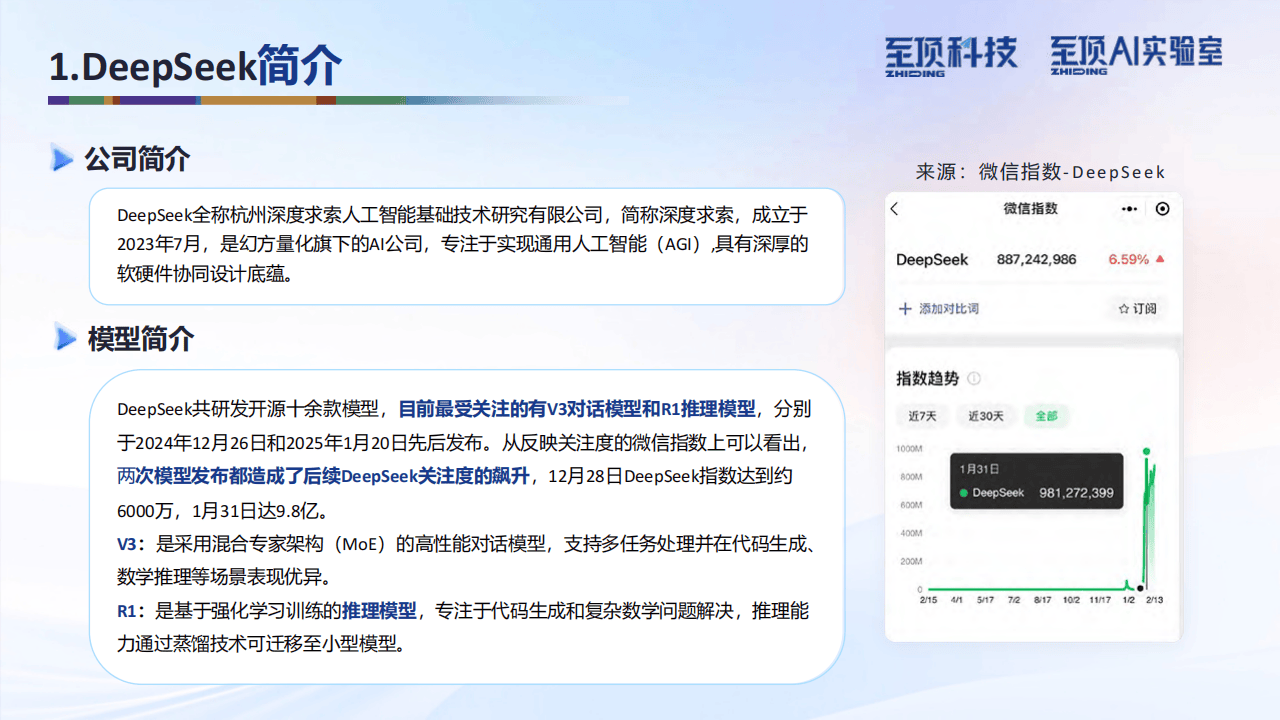Click the 模型简介 section heading
The image size is (1280, 720).
coord(141,339)
